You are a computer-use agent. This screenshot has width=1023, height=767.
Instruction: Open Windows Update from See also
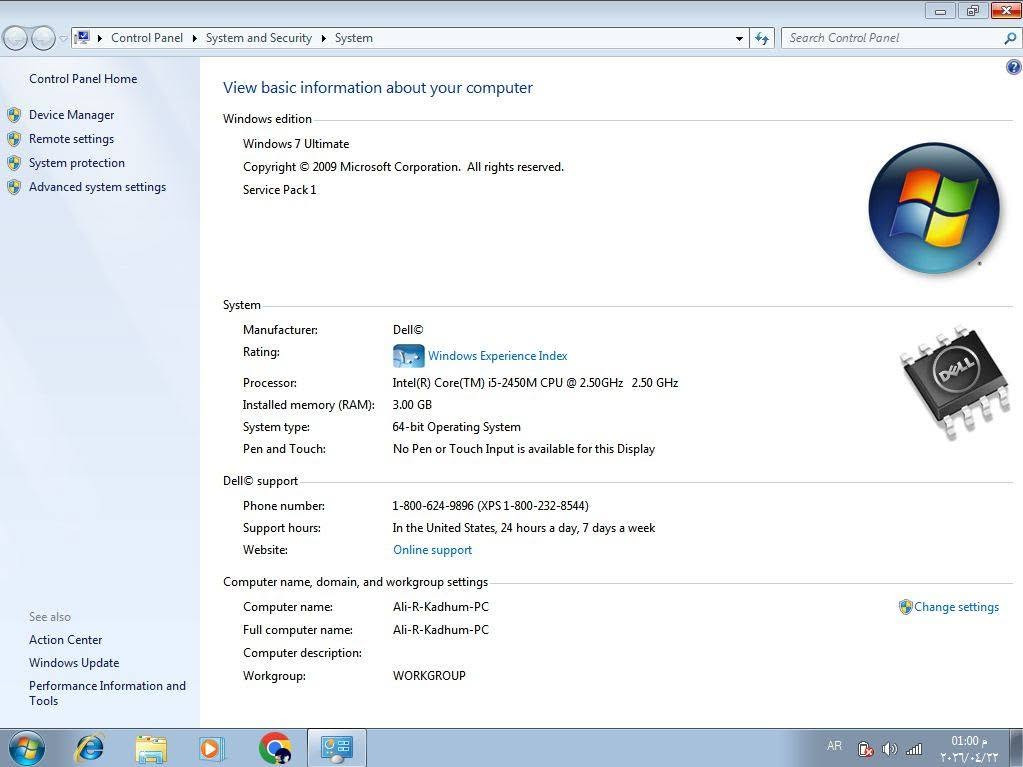click(74, 663)
